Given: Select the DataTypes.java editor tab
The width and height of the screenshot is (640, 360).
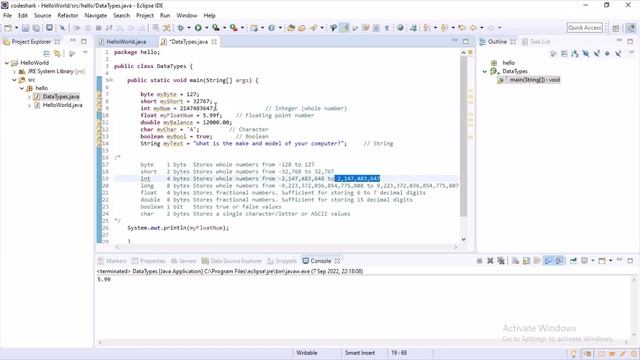Looking at the screenshot, I should point(189,42).
